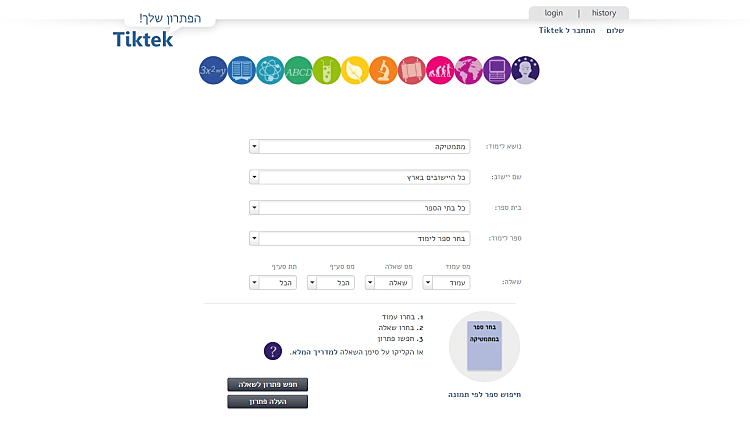Click step text 3. חפשו פתרון

400,339
